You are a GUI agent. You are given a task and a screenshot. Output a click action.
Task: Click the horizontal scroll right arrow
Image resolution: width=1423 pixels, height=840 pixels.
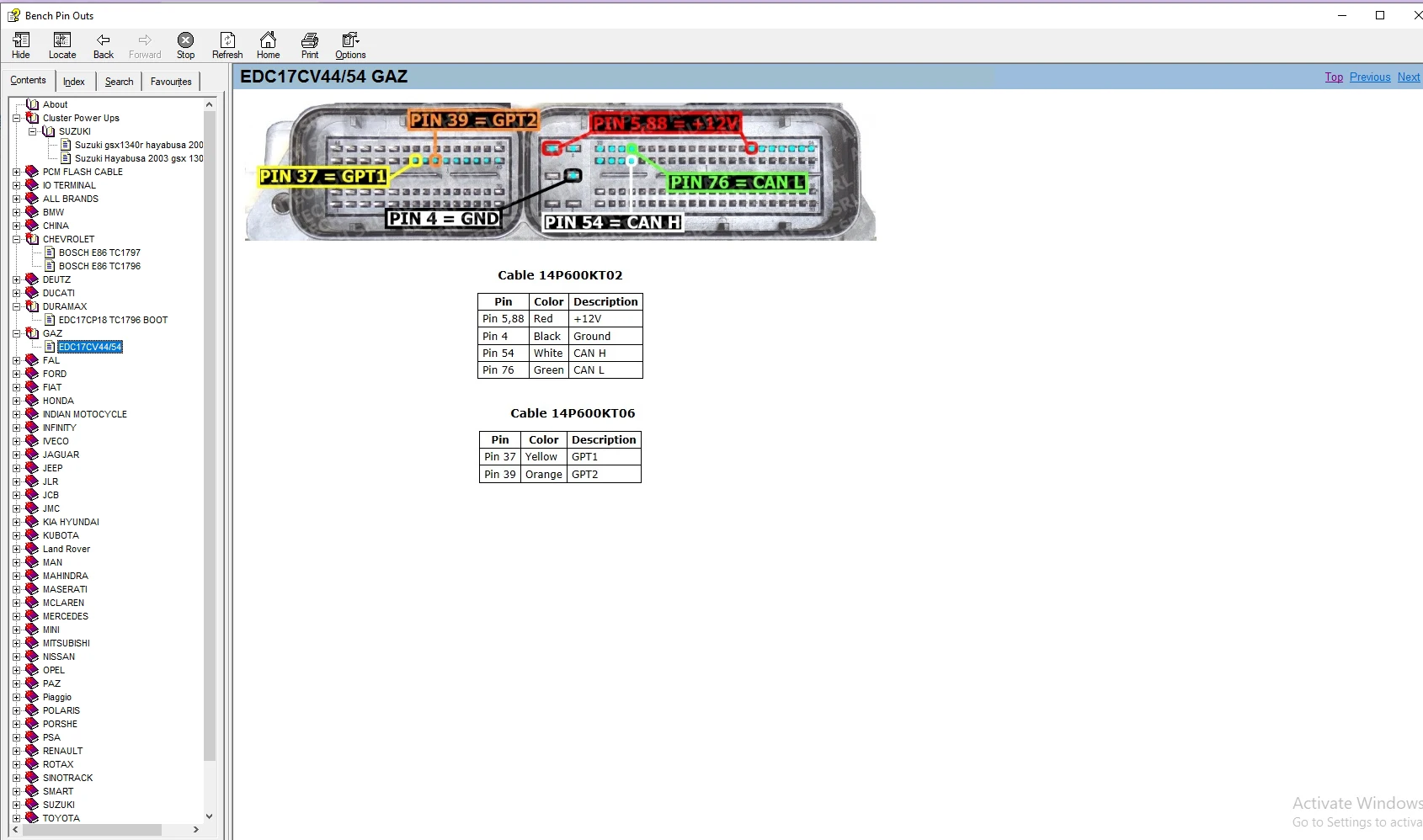[196, 830]
